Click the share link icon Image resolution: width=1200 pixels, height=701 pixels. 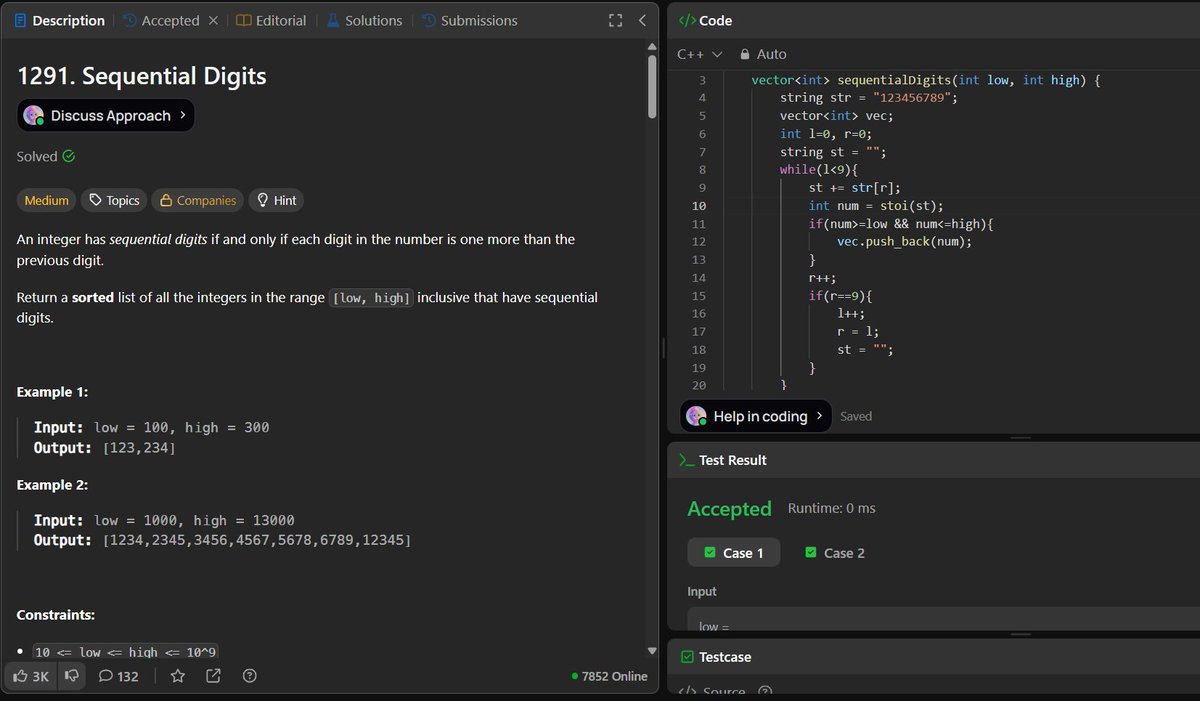coord(213,676)
